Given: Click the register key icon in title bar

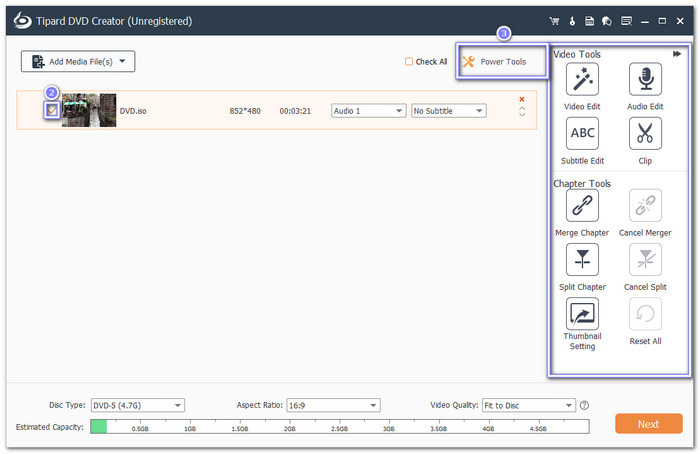Looking at the screenshot, I should (572, 21).
